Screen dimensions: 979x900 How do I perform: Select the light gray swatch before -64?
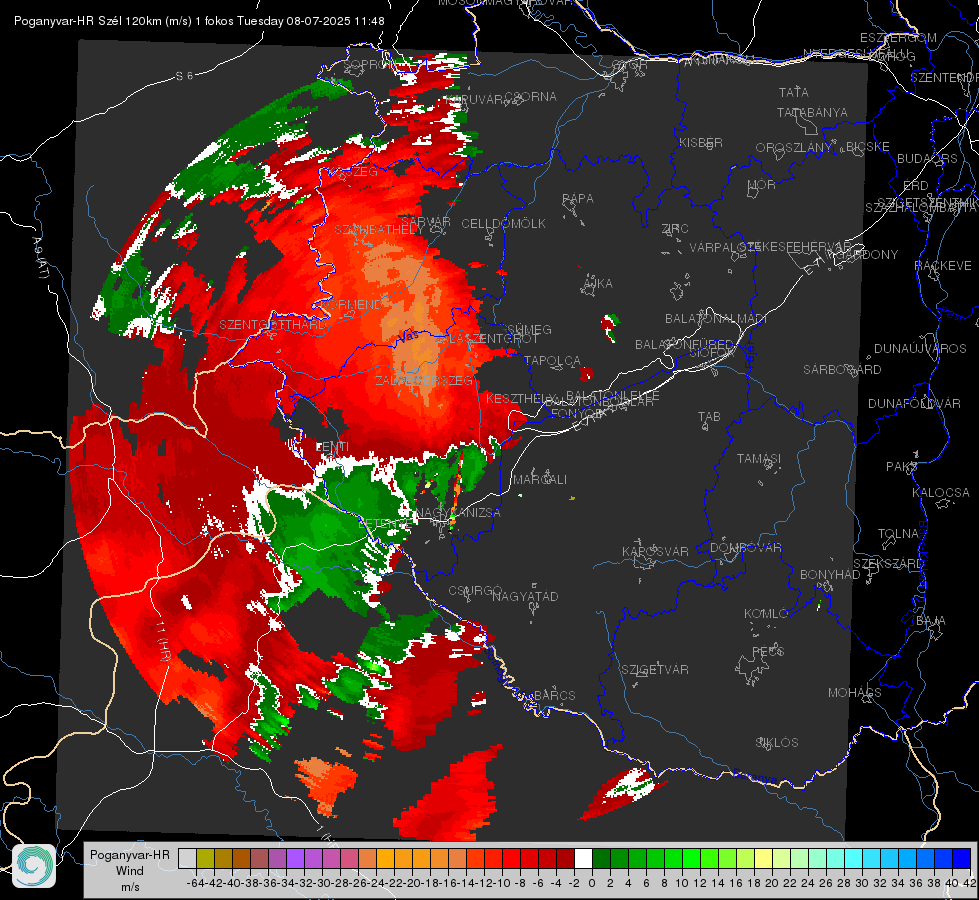[187, 859]
